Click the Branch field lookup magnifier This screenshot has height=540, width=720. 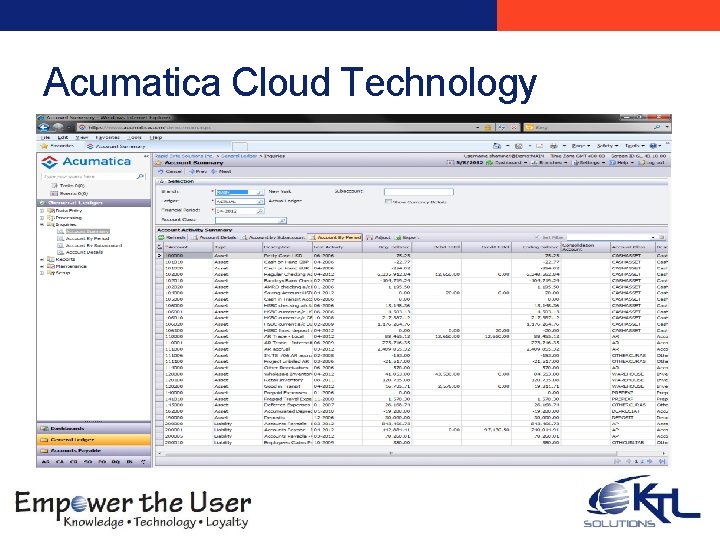click(x=260, y=192)
